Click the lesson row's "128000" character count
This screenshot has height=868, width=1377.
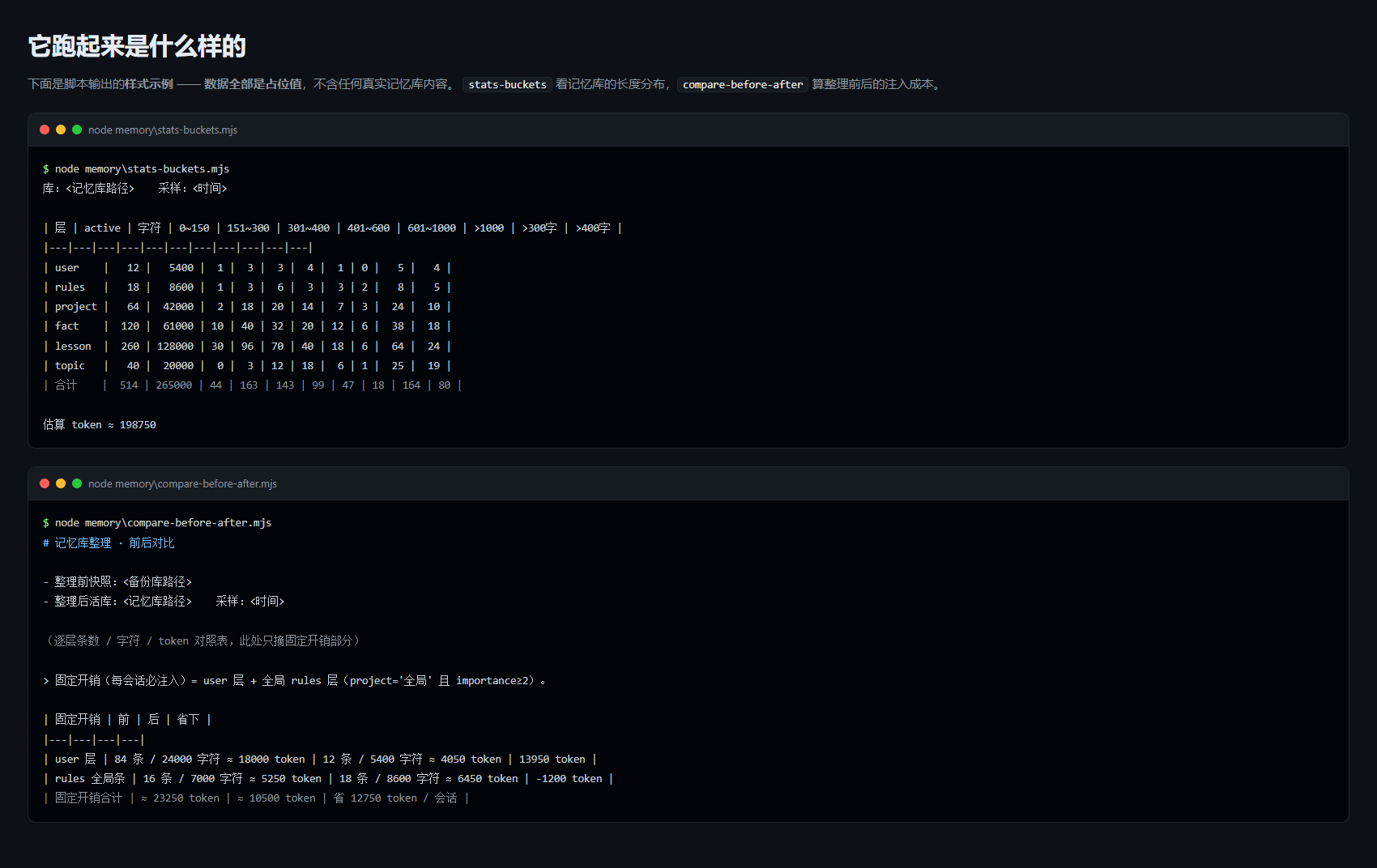pos(176,346)
